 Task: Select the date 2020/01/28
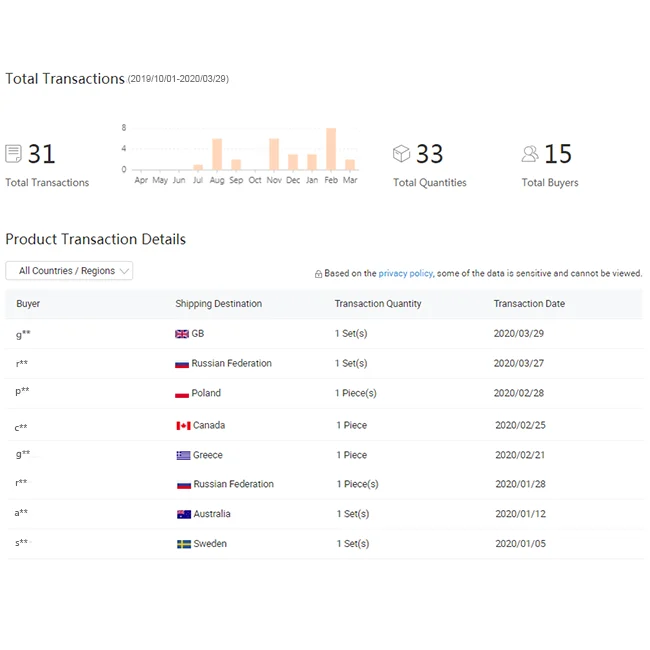pyautogui.click(x=520, y=484)
